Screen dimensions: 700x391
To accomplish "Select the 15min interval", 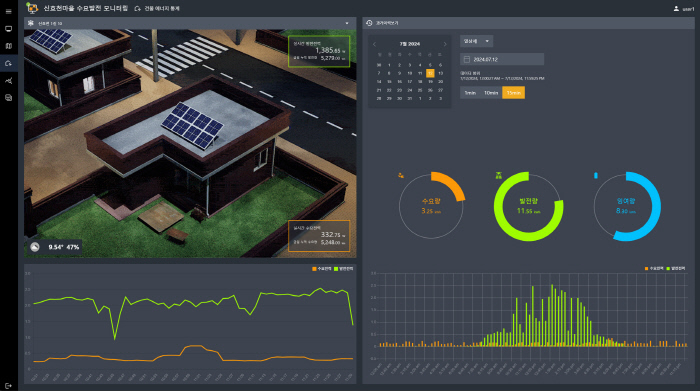I will tap(513, 93).
